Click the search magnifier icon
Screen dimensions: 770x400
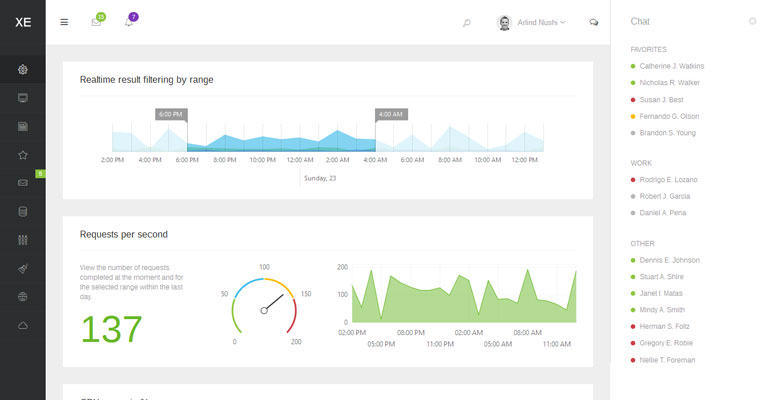466,22
